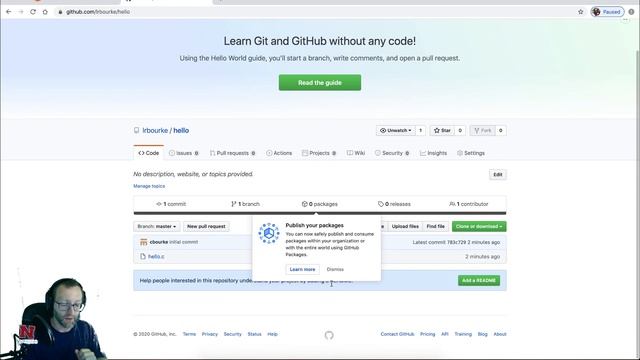The height and width of the screenshot is (360, 640).
Task: Open the footer Security link
Action: pyautogui.click(x=233, y=334)
